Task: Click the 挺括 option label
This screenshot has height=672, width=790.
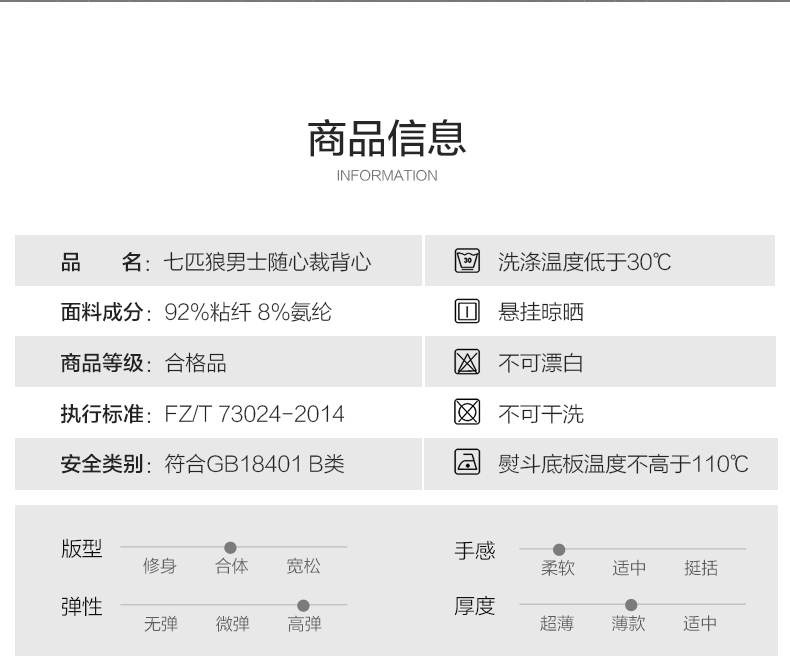Action: pyautogui.click(x=701, y=568)
